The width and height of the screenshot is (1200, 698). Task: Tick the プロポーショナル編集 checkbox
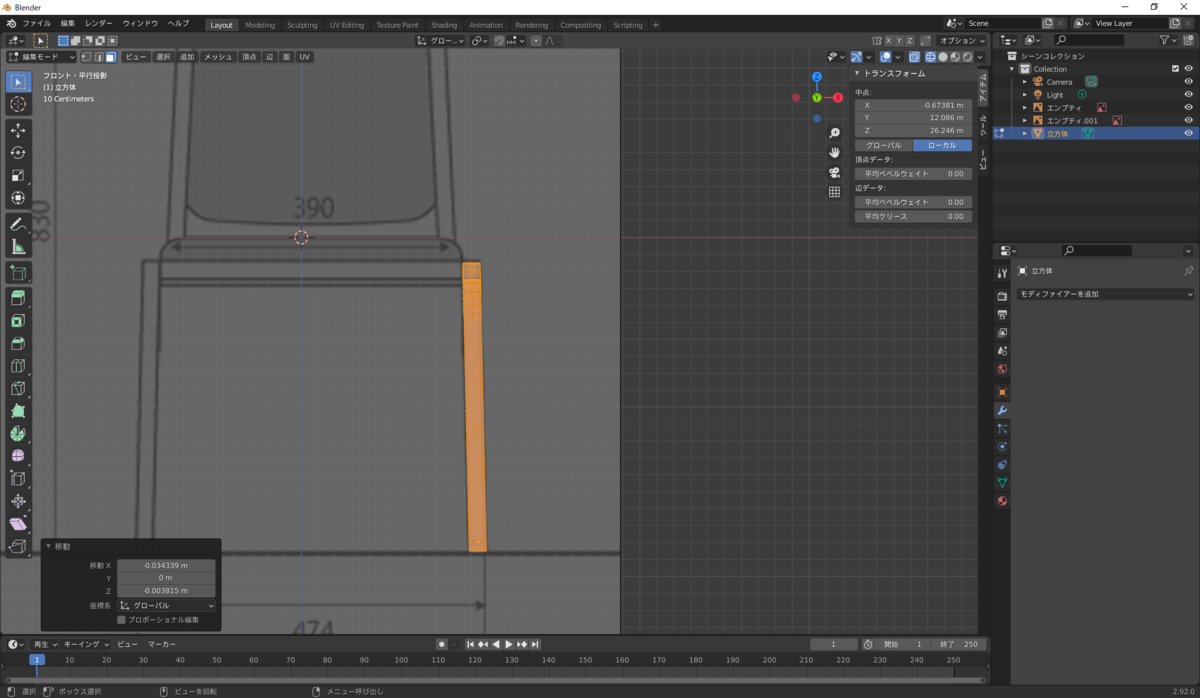coord(122,620)
